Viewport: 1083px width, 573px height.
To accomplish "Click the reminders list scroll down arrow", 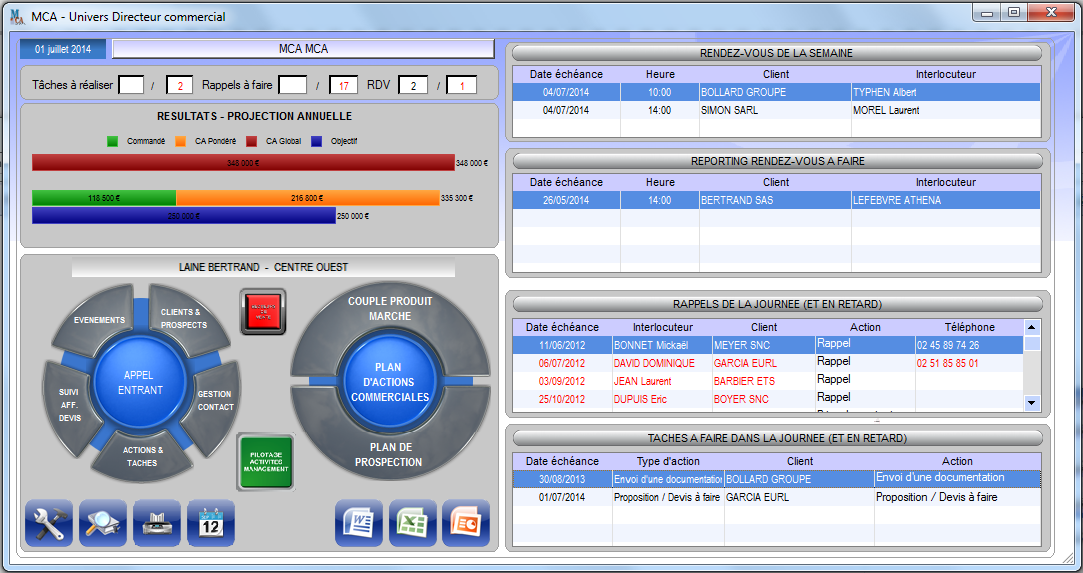I will [x=1032, y=402].
